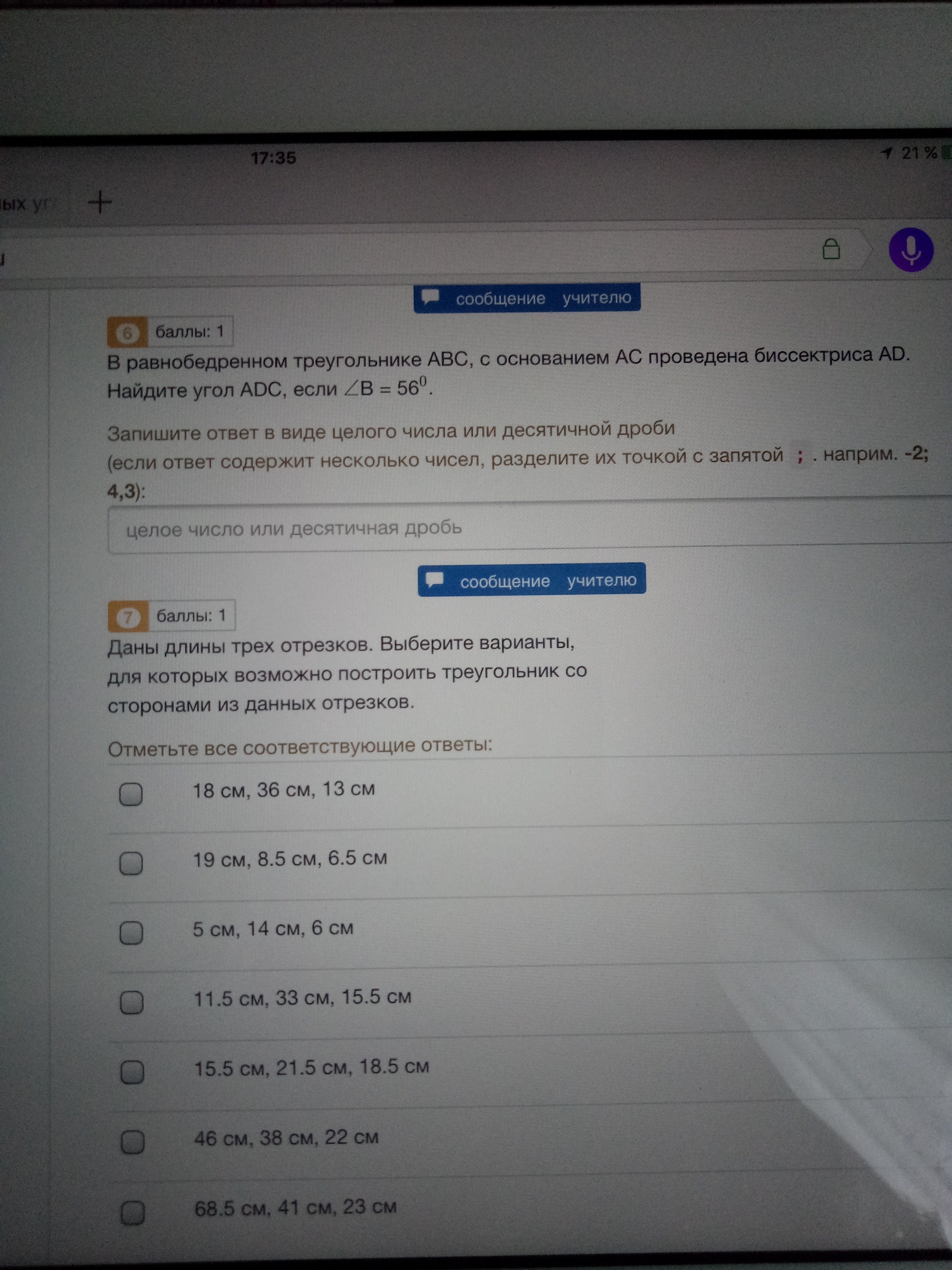Tap 'баллы: 1' label of question 6

point(190,332)
